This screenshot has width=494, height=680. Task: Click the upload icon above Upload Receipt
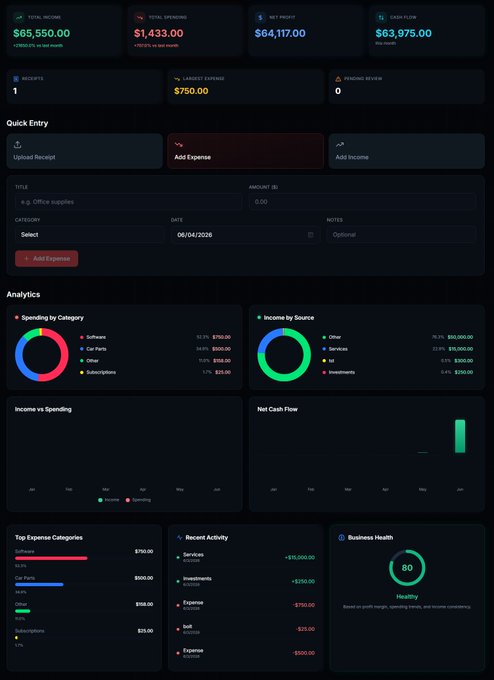click(17, 144)
